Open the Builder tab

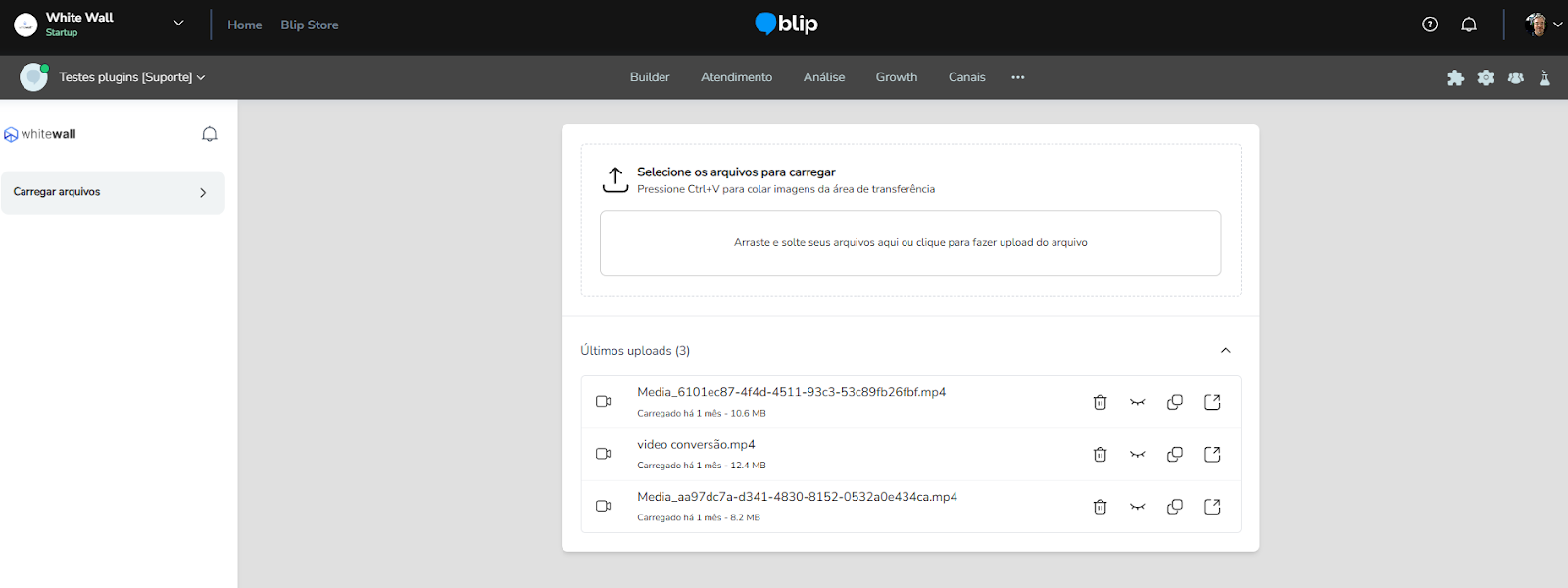pos(650,77)
